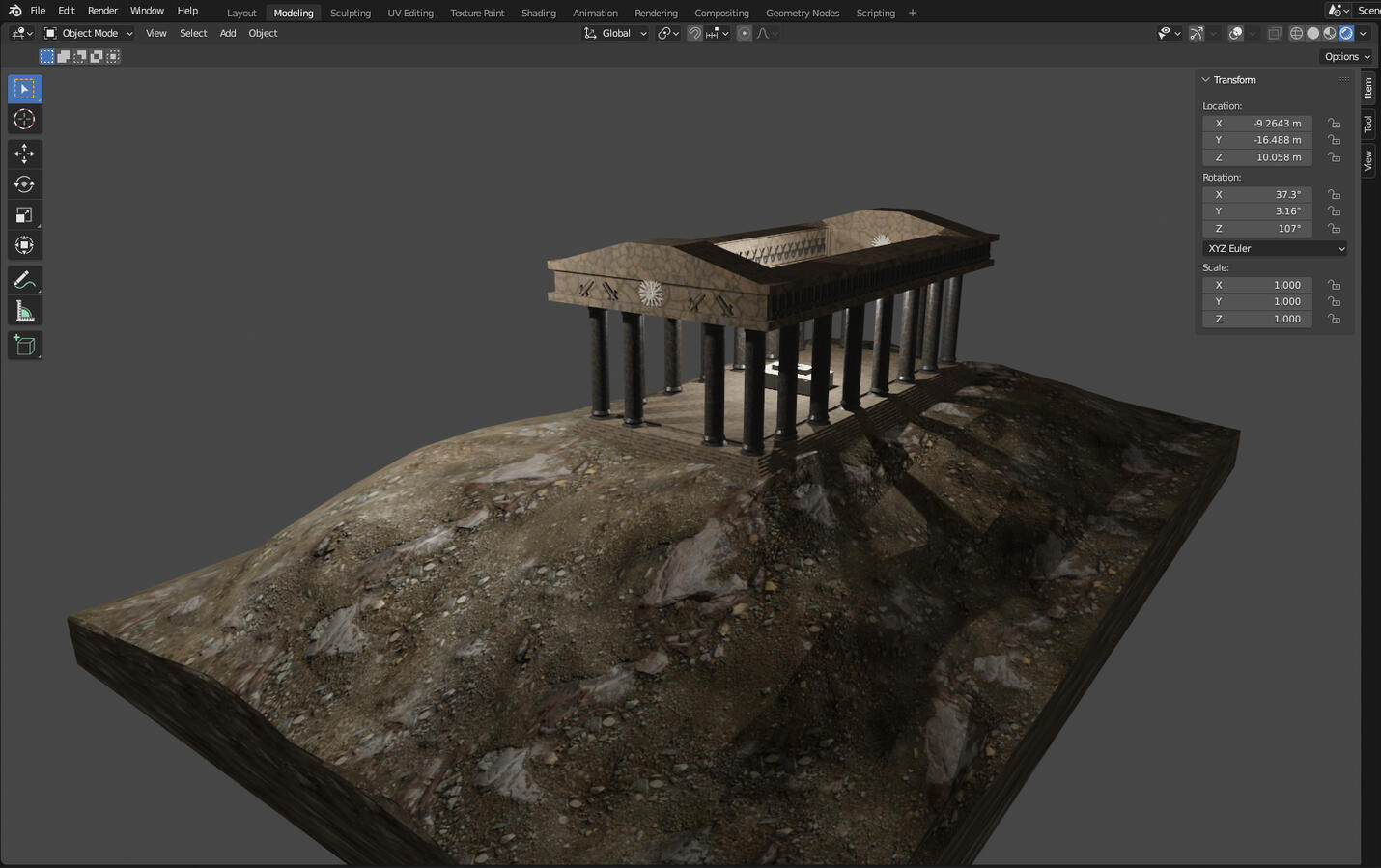Switch to the Shading workspace tab

tap(538, 13)
